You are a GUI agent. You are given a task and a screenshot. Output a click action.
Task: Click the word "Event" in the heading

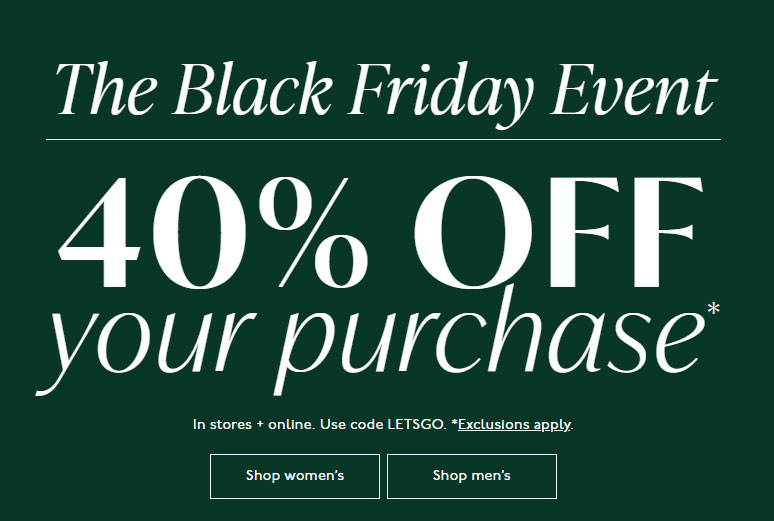click(x=633, y=90)
